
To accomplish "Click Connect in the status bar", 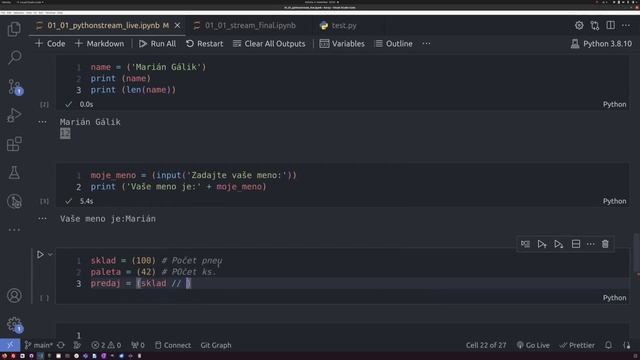I will click(173, 345).
